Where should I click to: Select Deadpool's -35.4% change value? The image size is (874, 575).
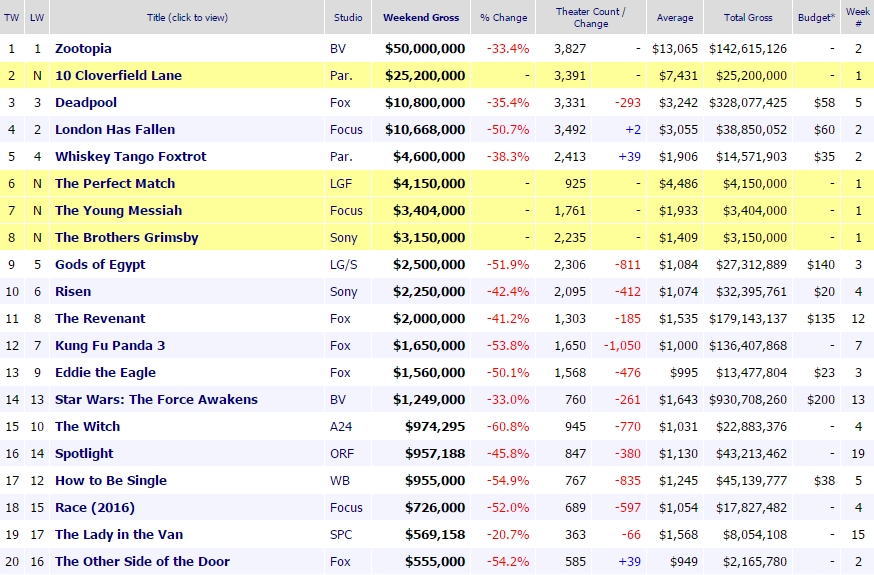[508, 103]
